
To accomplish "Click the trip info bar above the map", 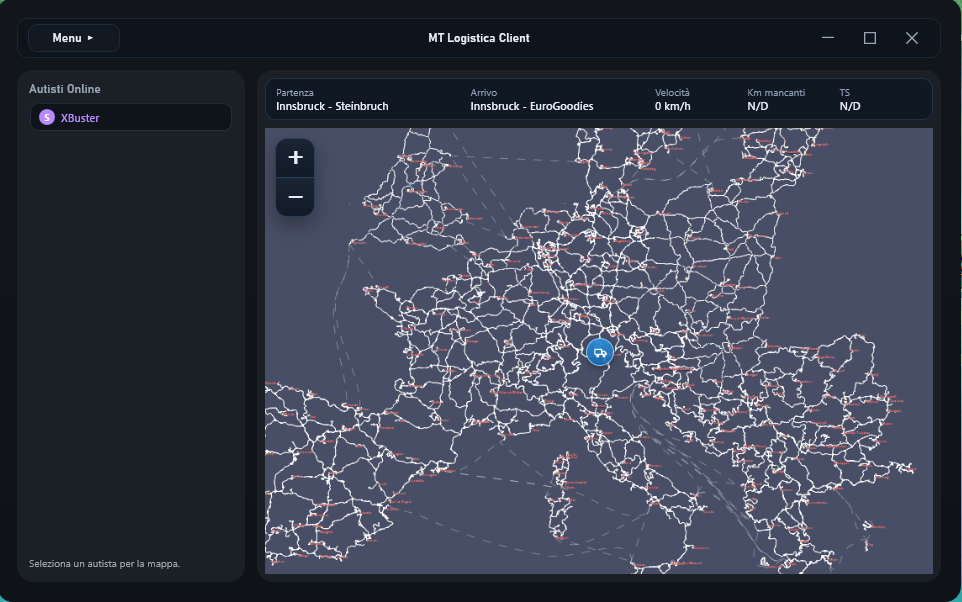I will point(598,99).
